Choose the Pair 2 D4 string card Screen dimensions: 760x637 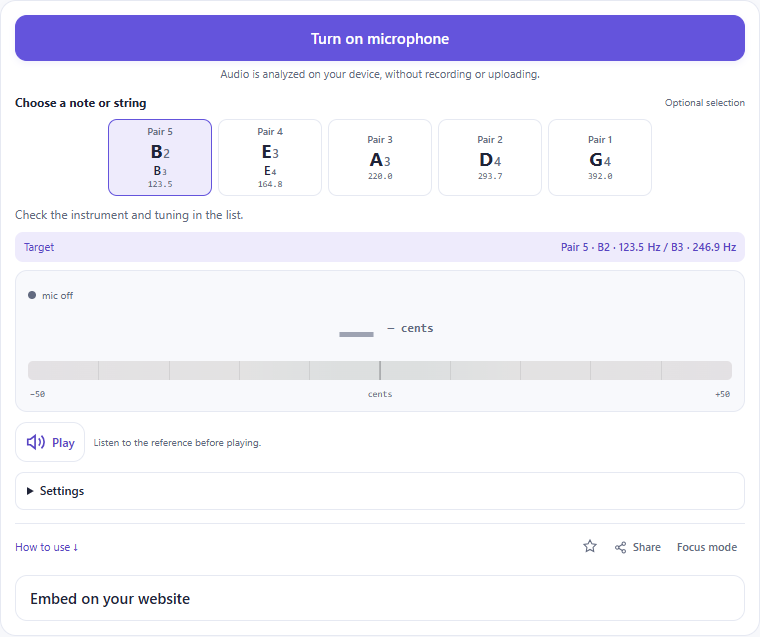[x=490, y=158]
